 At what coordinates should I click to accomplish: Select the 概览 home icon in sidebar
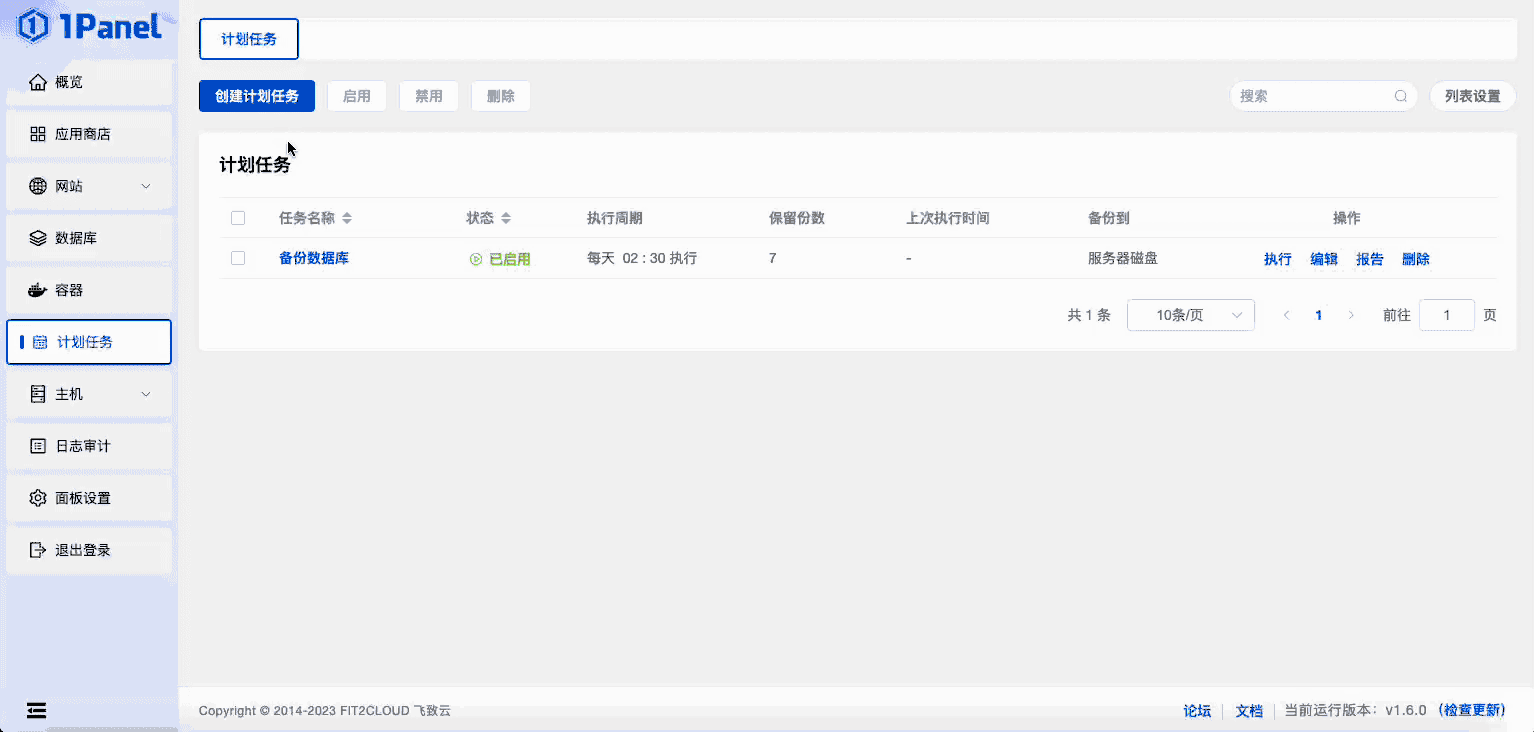[37, 81]
